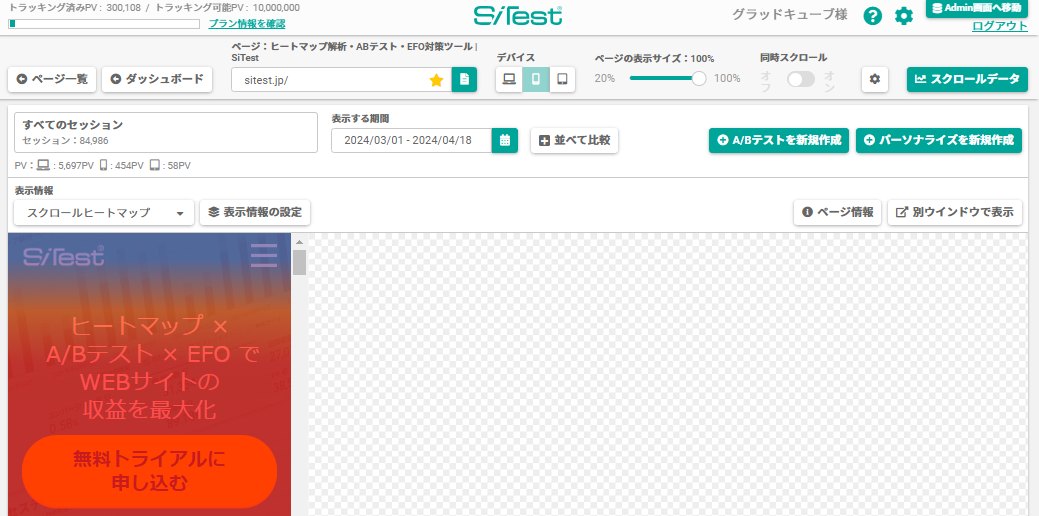Open account settings gear in header

904,16
